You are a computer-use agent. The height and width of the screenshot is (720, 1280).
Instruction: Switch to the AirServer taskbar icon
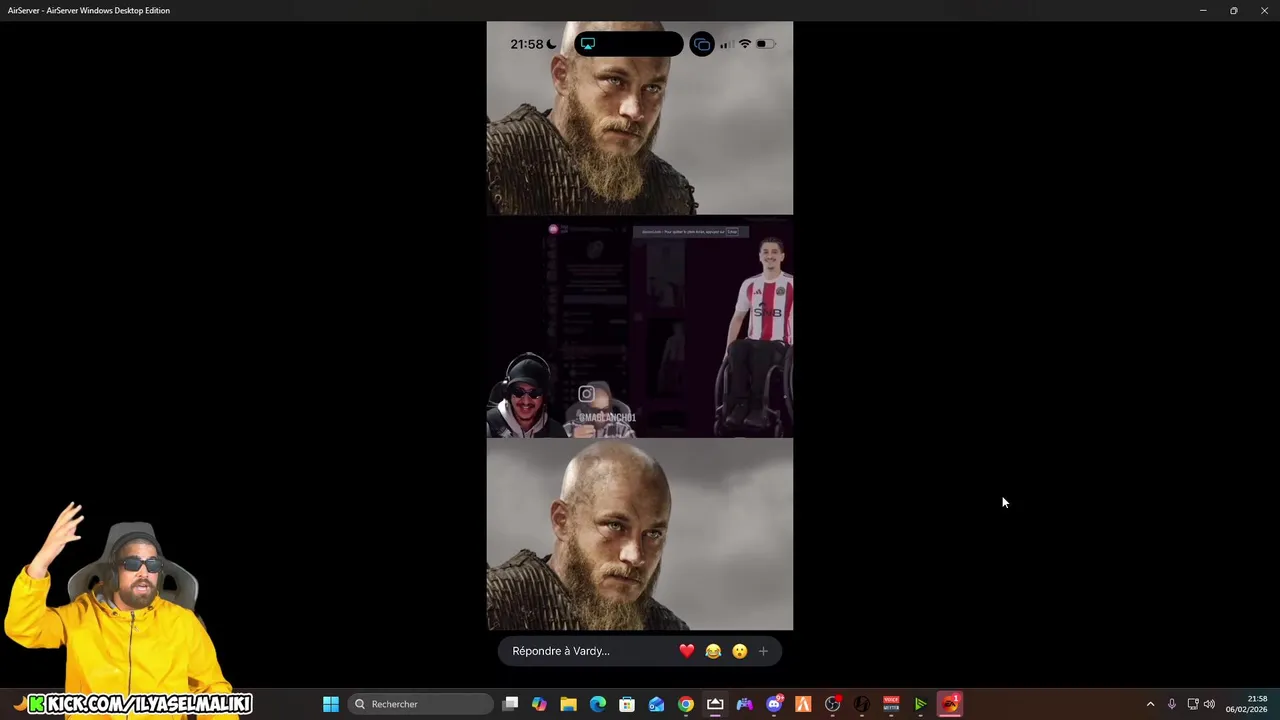tap(715, 704)
